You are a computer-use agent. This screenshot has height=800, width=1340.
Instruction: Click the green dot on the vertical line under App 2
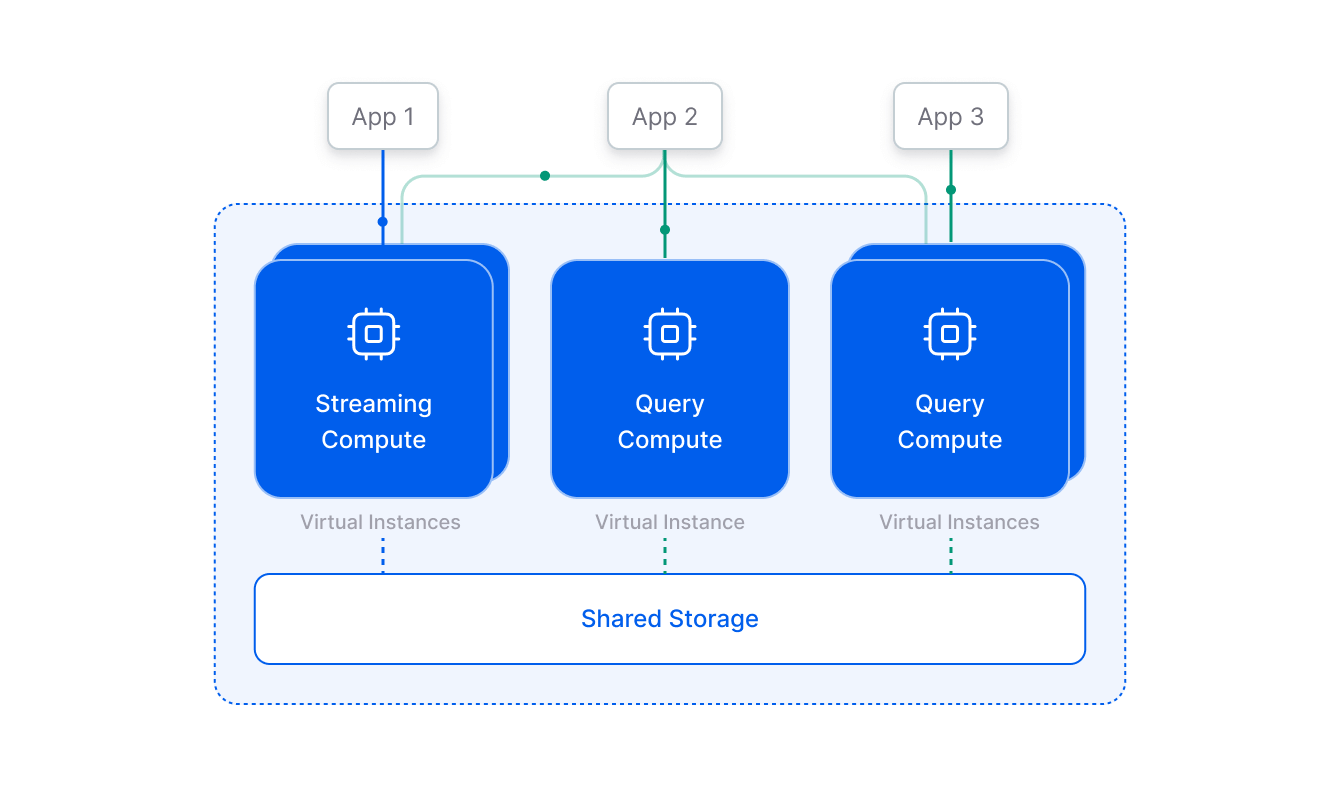(665, 230)
